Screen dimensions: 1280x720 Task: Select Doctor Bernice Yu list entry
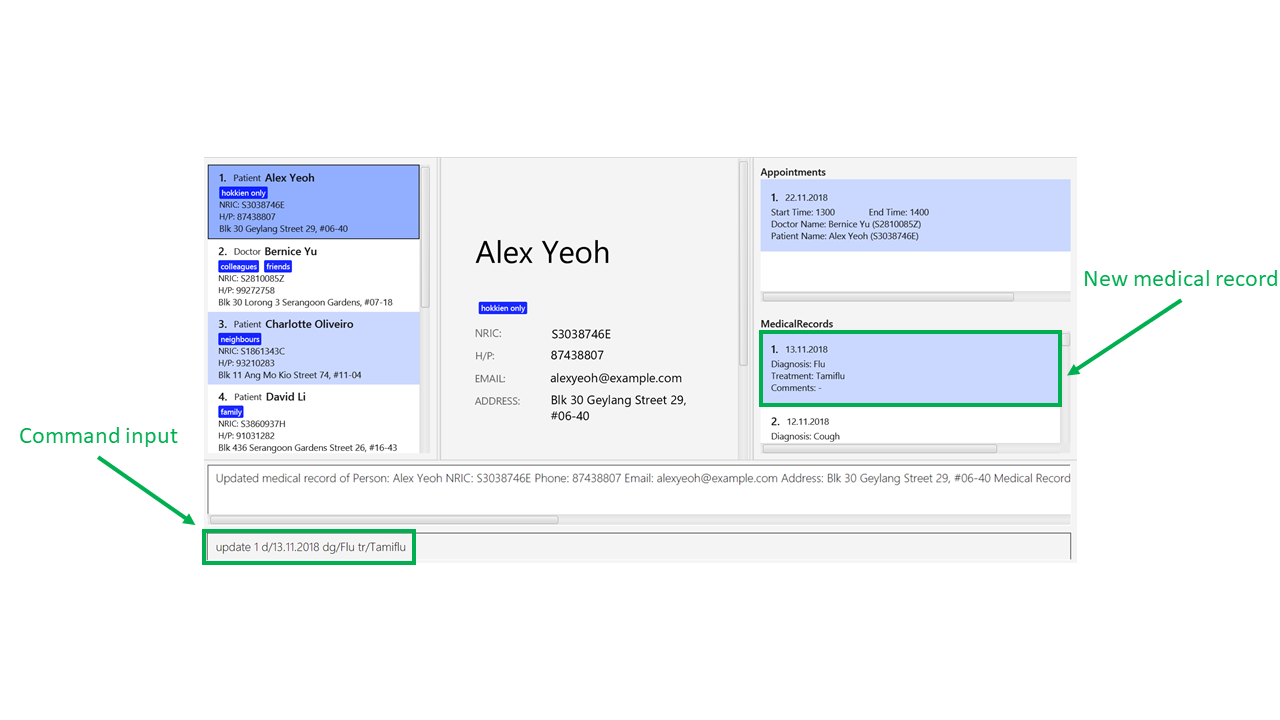313,276
